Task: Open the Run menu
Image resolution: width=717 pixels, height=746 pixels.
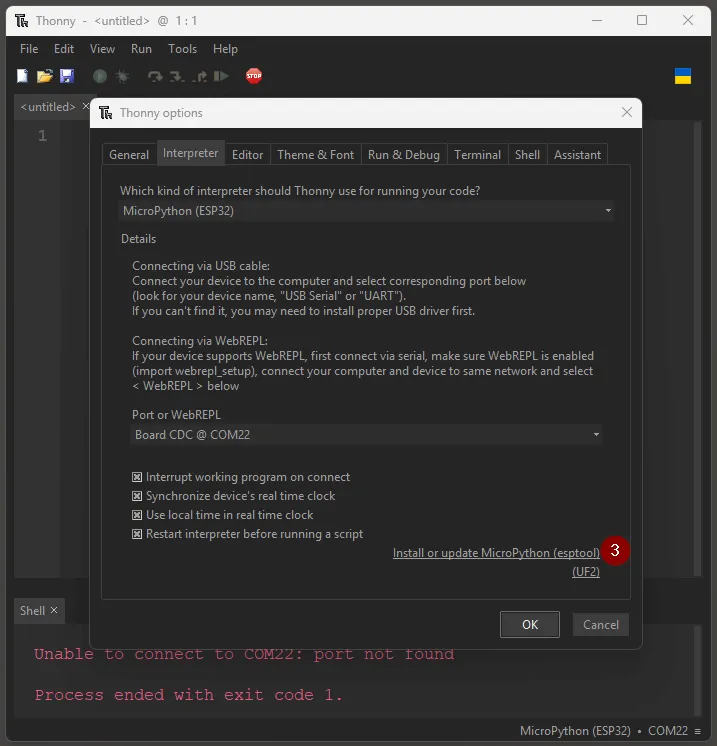Action: pos(141,49)
